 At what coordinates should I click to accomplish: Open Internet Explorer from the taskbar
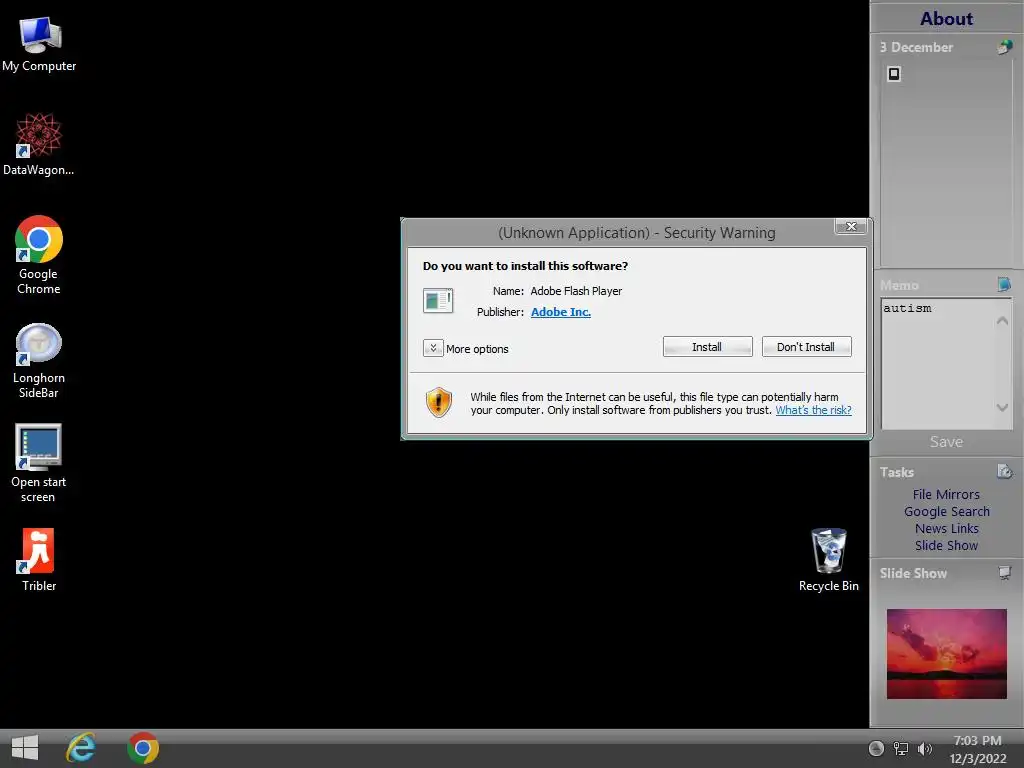click(81, 748)
